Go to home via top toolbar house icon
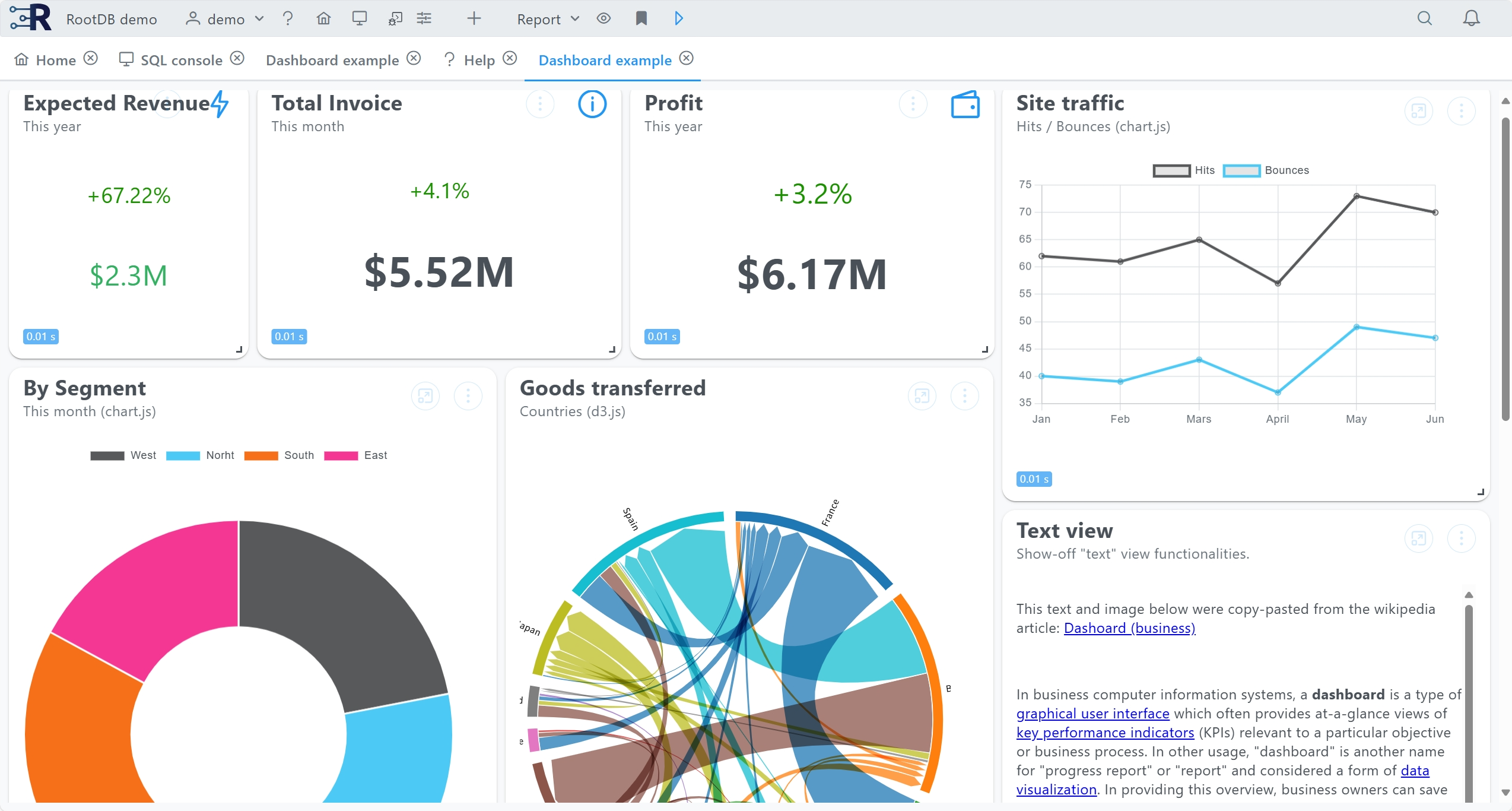This screenshot has height=811, width=1512. (323, 18)
